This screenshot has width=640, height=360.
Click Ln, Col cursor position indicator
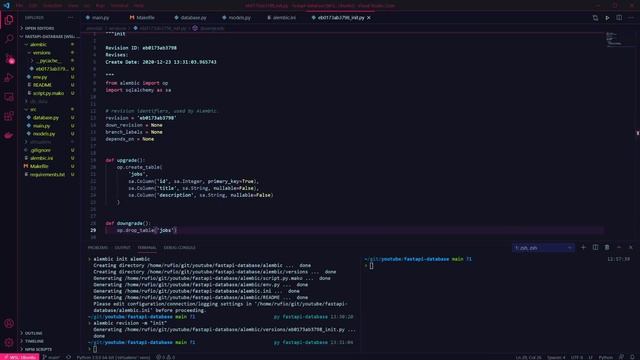pos(528,357)
